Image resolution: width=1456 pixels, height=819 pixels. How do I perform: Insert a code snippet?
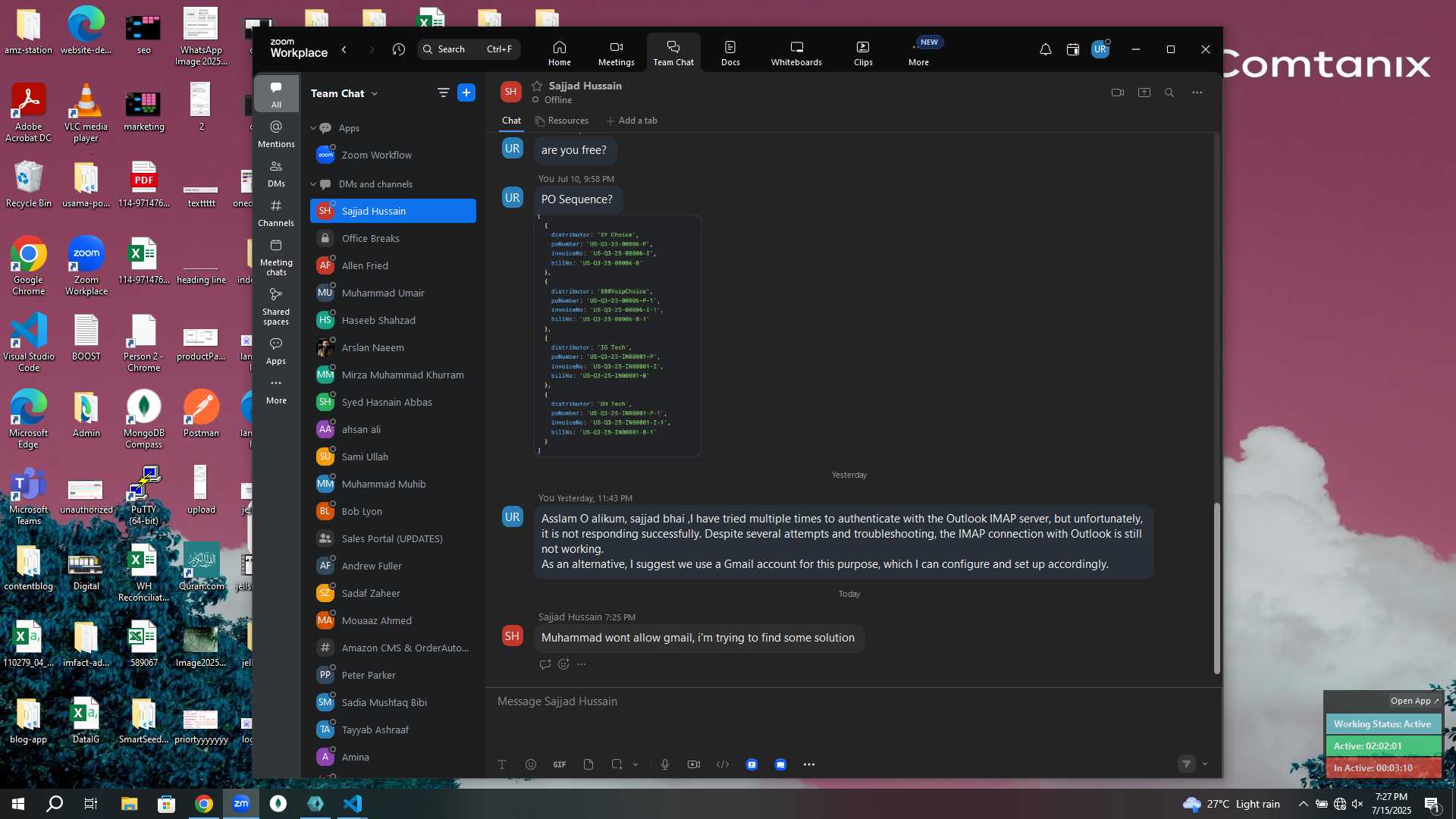tap(723, 764)
